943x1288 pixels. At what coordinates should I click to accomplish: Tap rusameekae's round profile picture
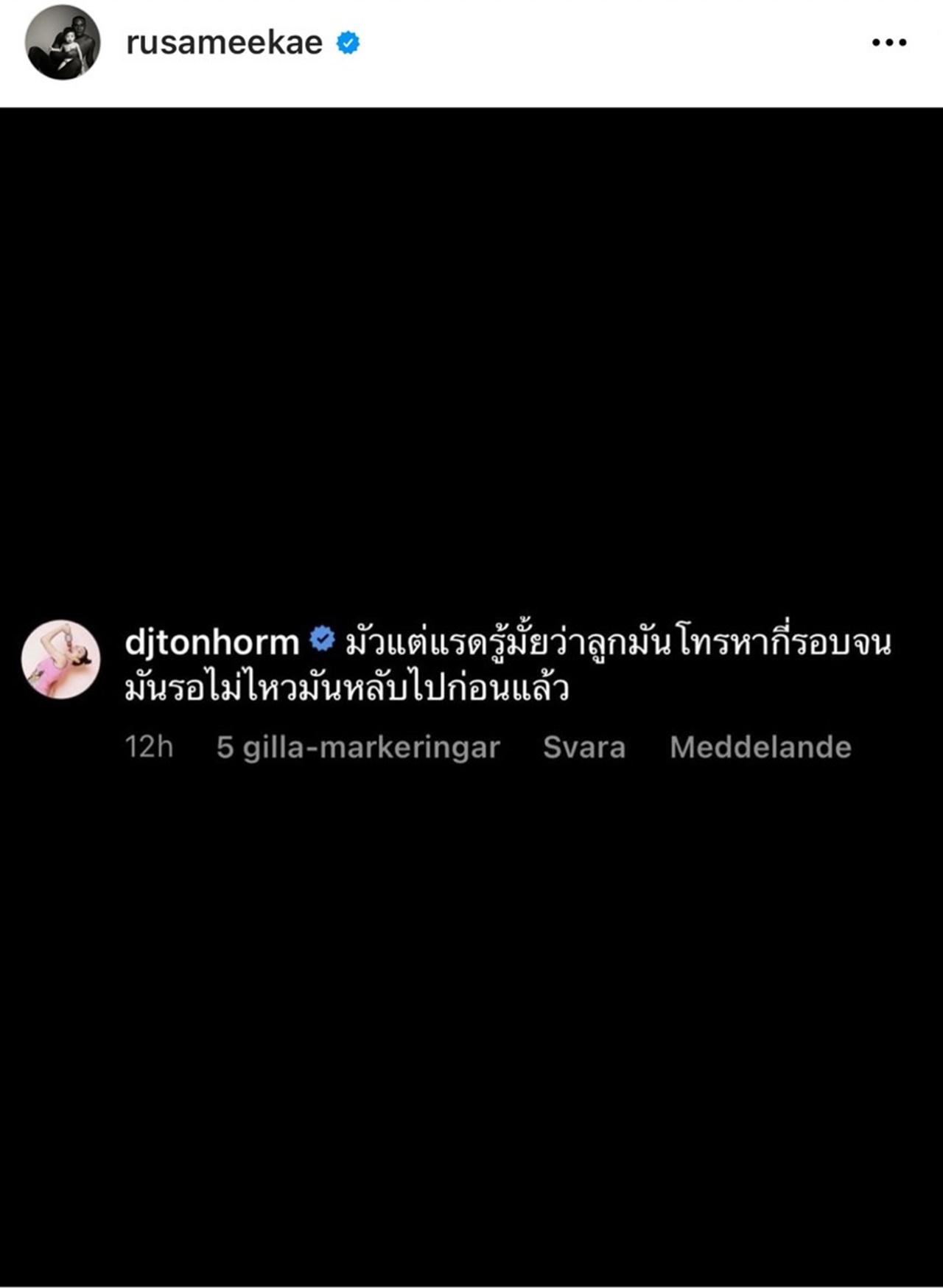63,43
